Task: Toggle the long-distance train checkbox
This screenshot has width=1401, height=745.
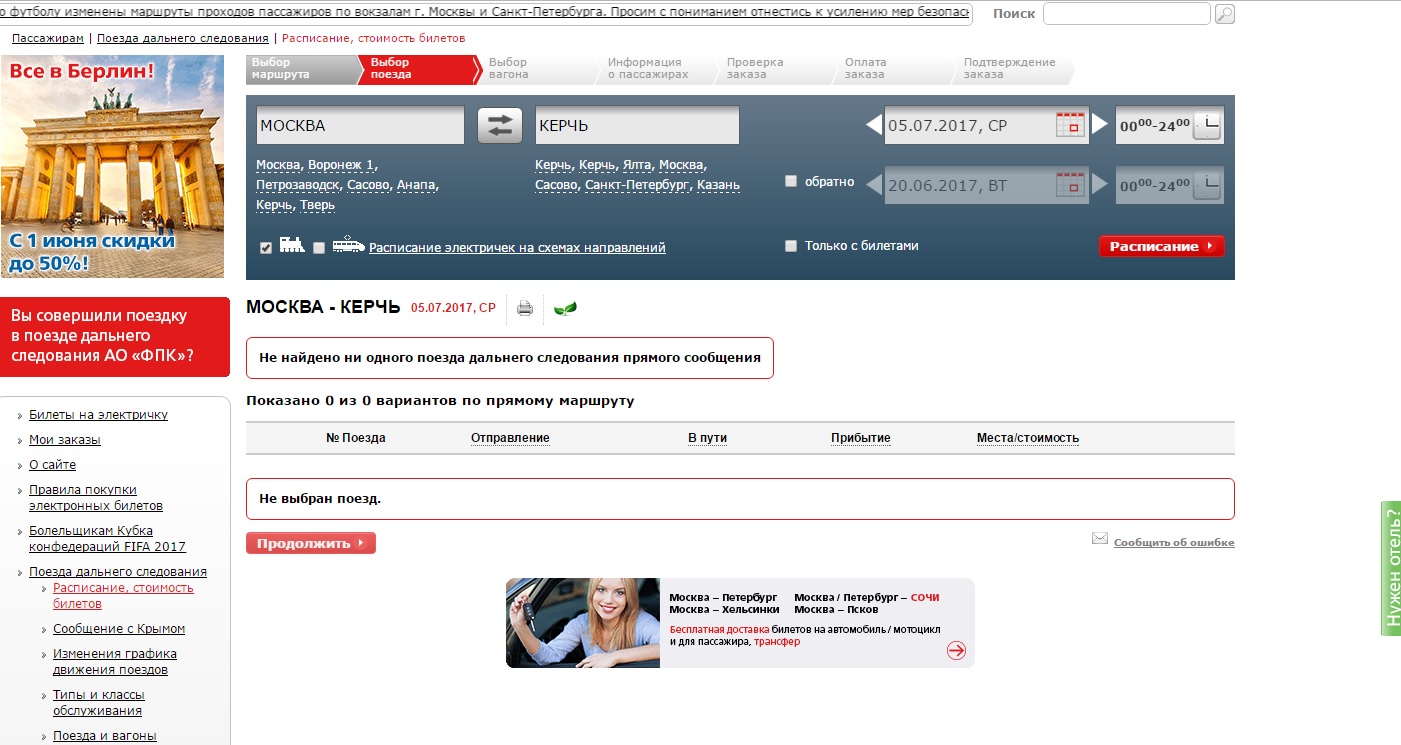Action: pos(266,248)
